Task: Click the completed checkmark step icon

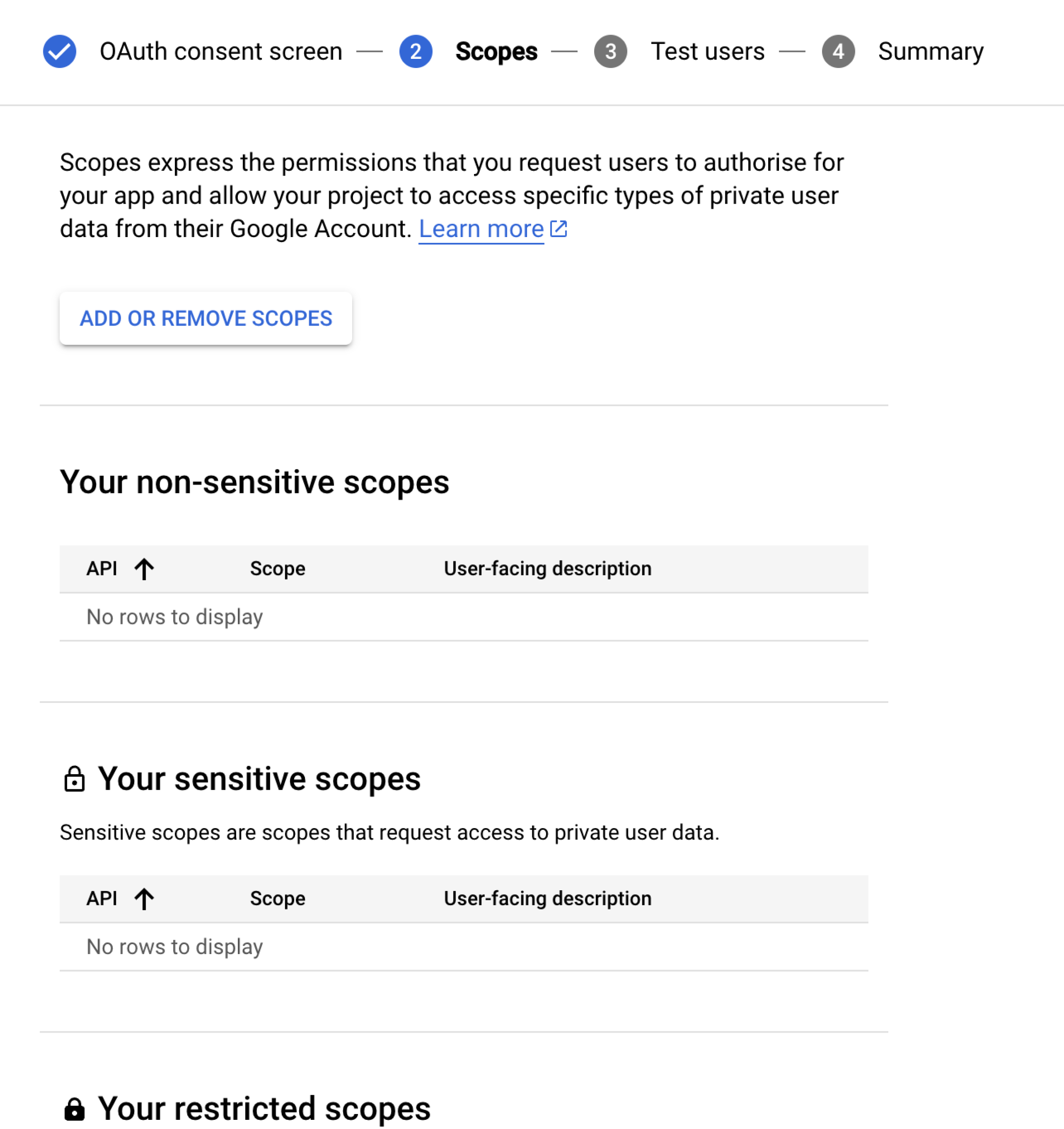Action: (x=60, y=52)
